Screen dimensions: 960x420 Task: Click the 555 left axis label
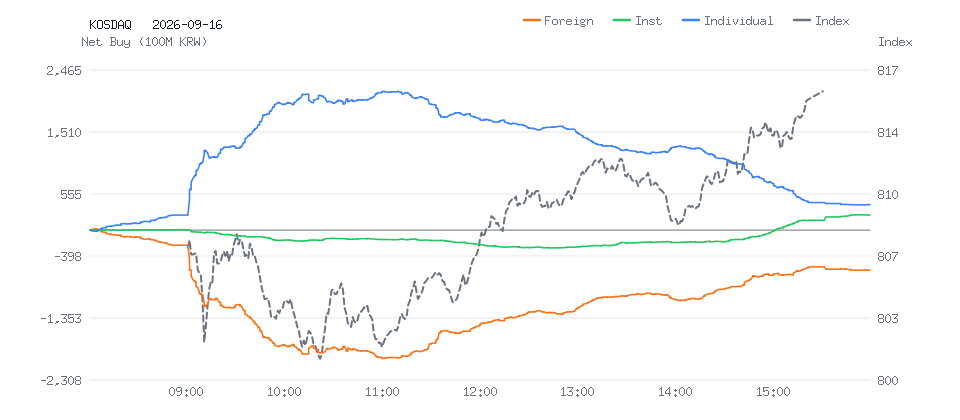pos(71,195)
